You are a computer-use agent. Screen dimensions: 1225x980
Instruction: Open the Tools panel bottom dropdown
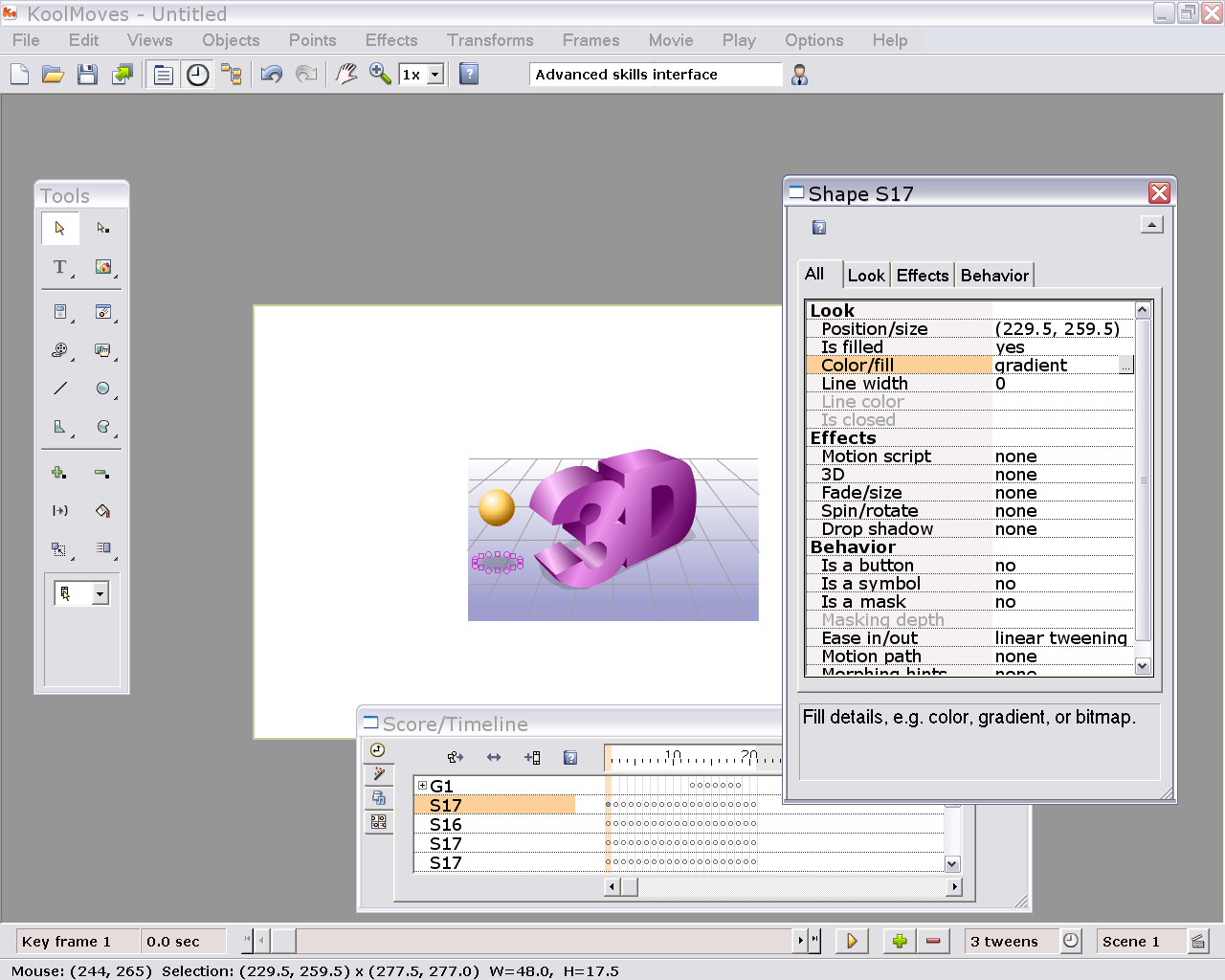(100, 594)
